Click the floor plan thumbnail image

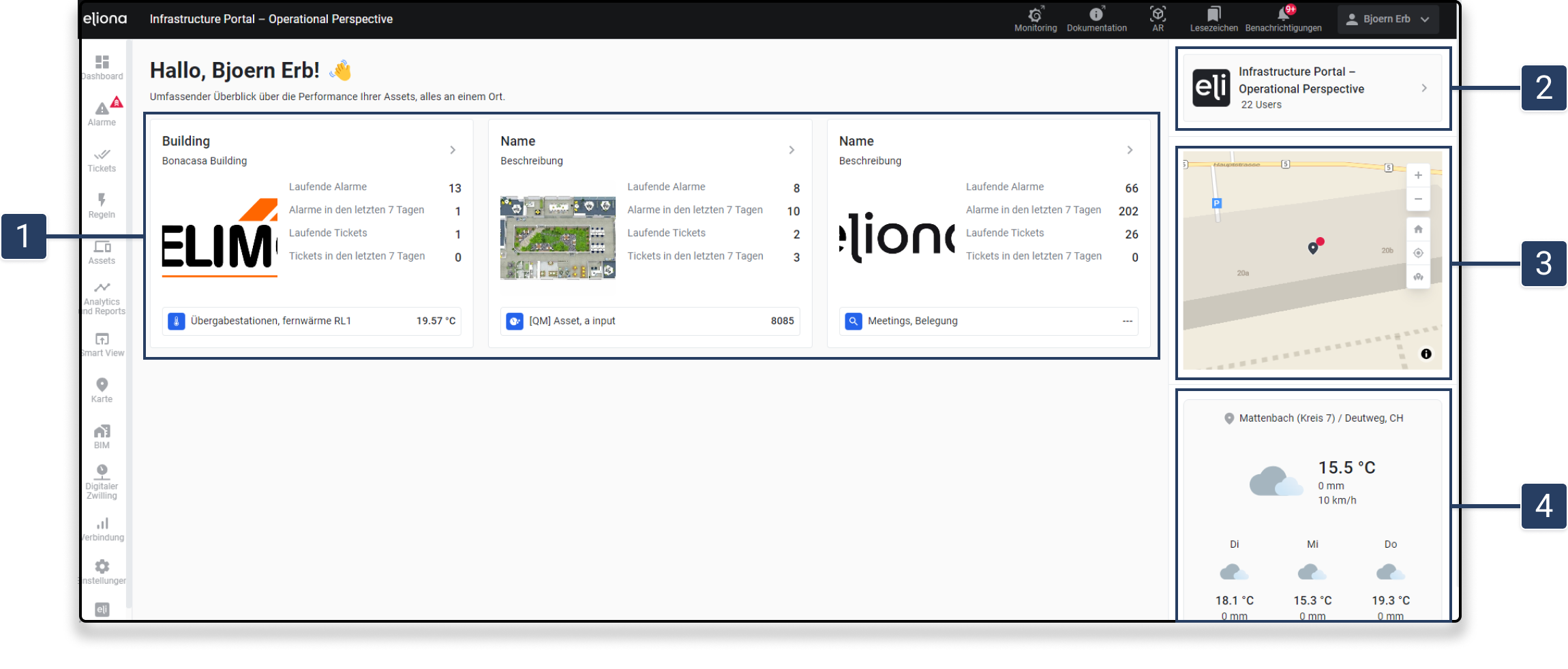coord(558,238)
